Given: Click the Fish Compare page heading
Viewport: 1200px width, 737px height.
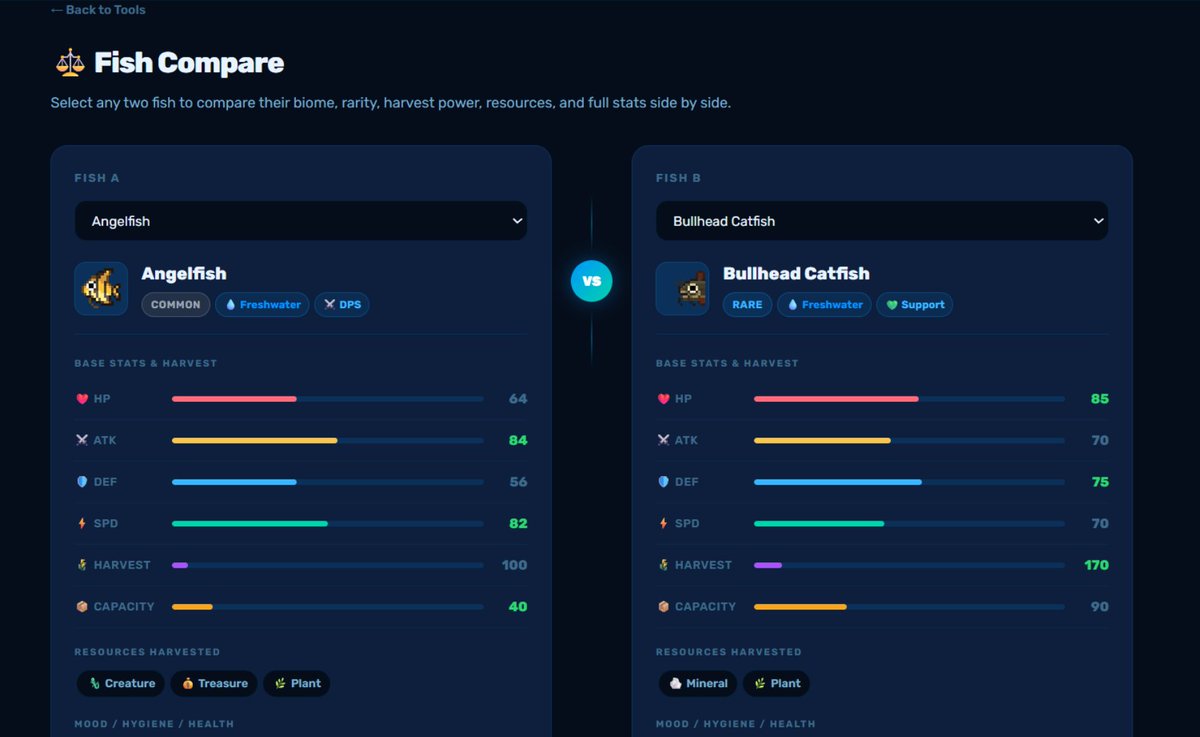Looking at the screenshot, I should pos(189,63).
